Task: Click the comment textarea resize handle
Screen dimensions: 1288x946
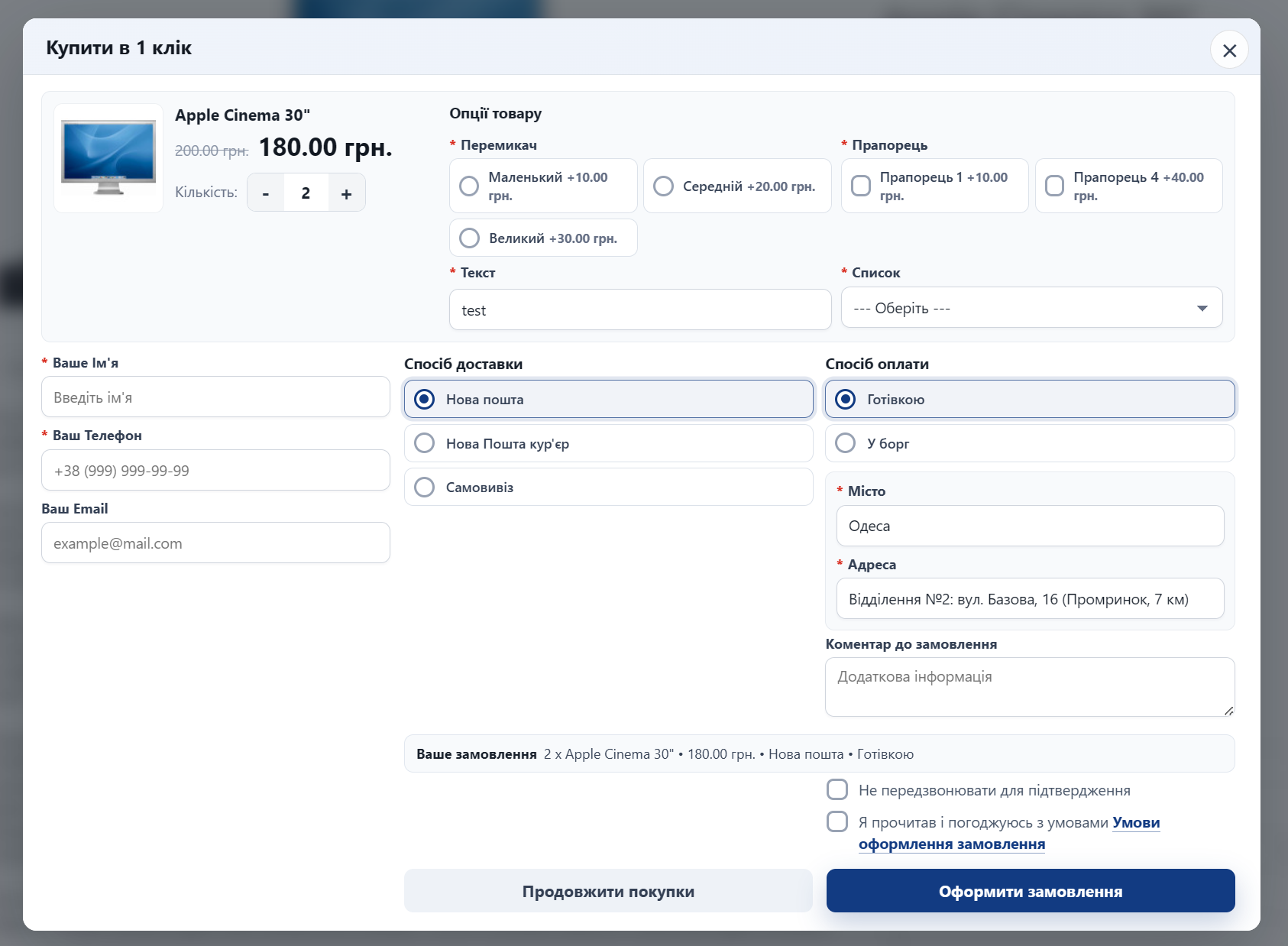Action: 1228,711
